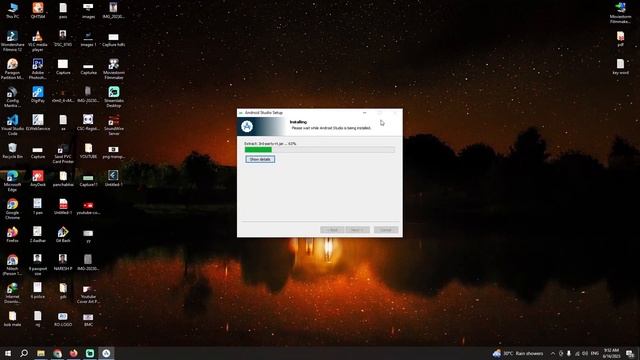Select the YOUTUBE folder on desktop
The image size is (640, 360).
tap(88, 151)
